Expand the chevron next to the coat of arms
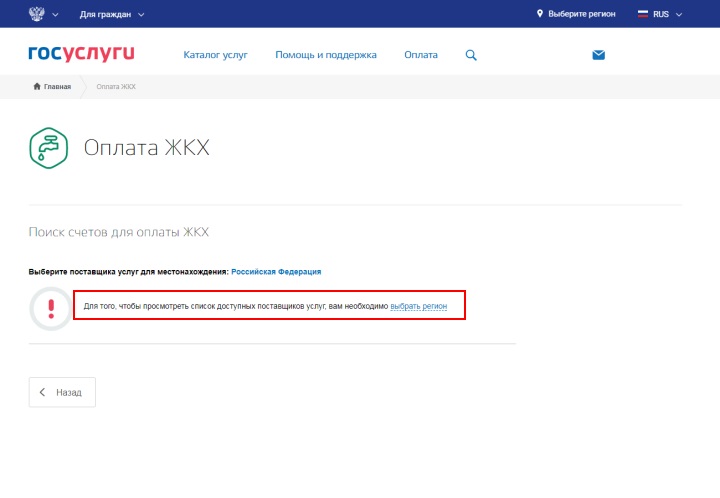The width and height of the screenshot is (720, 498). click(x=55, y=15)
